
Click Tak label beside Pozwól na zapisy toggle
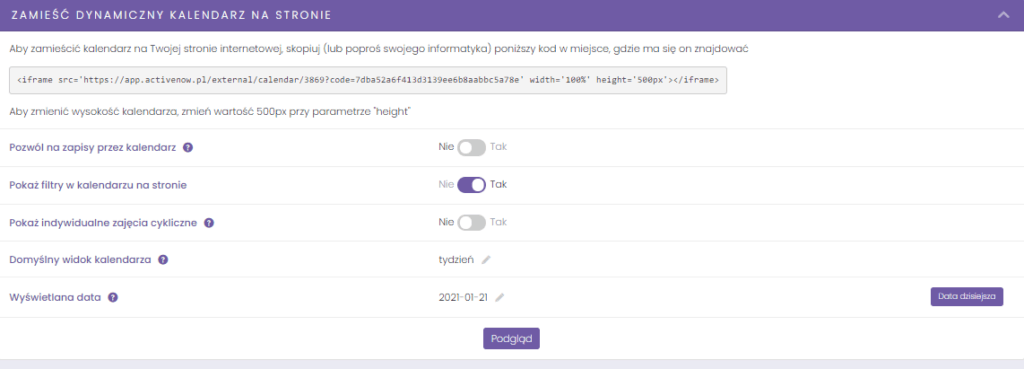(498, 147)
